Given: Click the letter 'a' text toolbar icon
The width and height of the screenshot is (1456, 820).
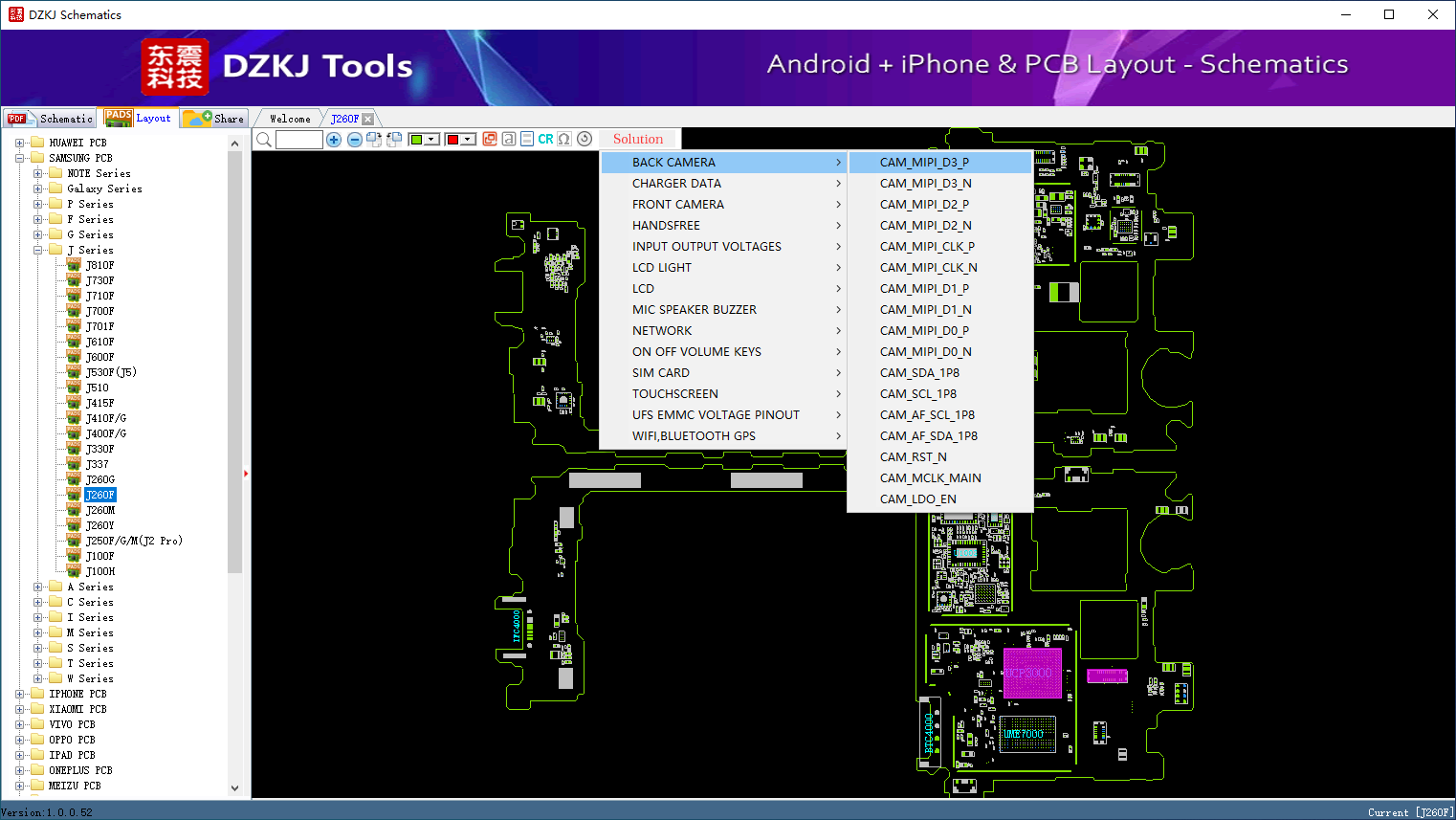Looking at the screenshot, I should click(x=509, y=139).
